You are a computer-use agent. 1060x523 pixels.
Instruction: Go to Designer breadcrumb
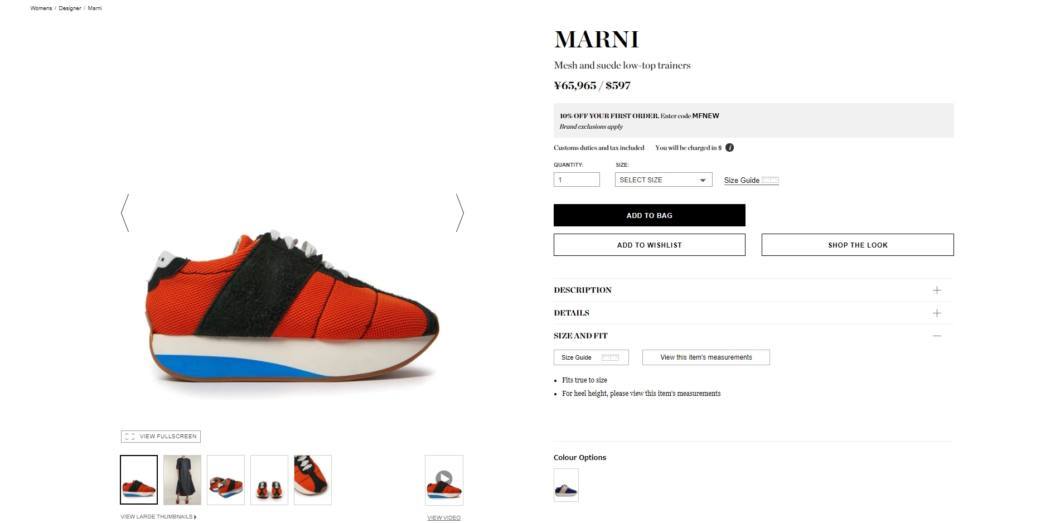[x=70, y=8]
